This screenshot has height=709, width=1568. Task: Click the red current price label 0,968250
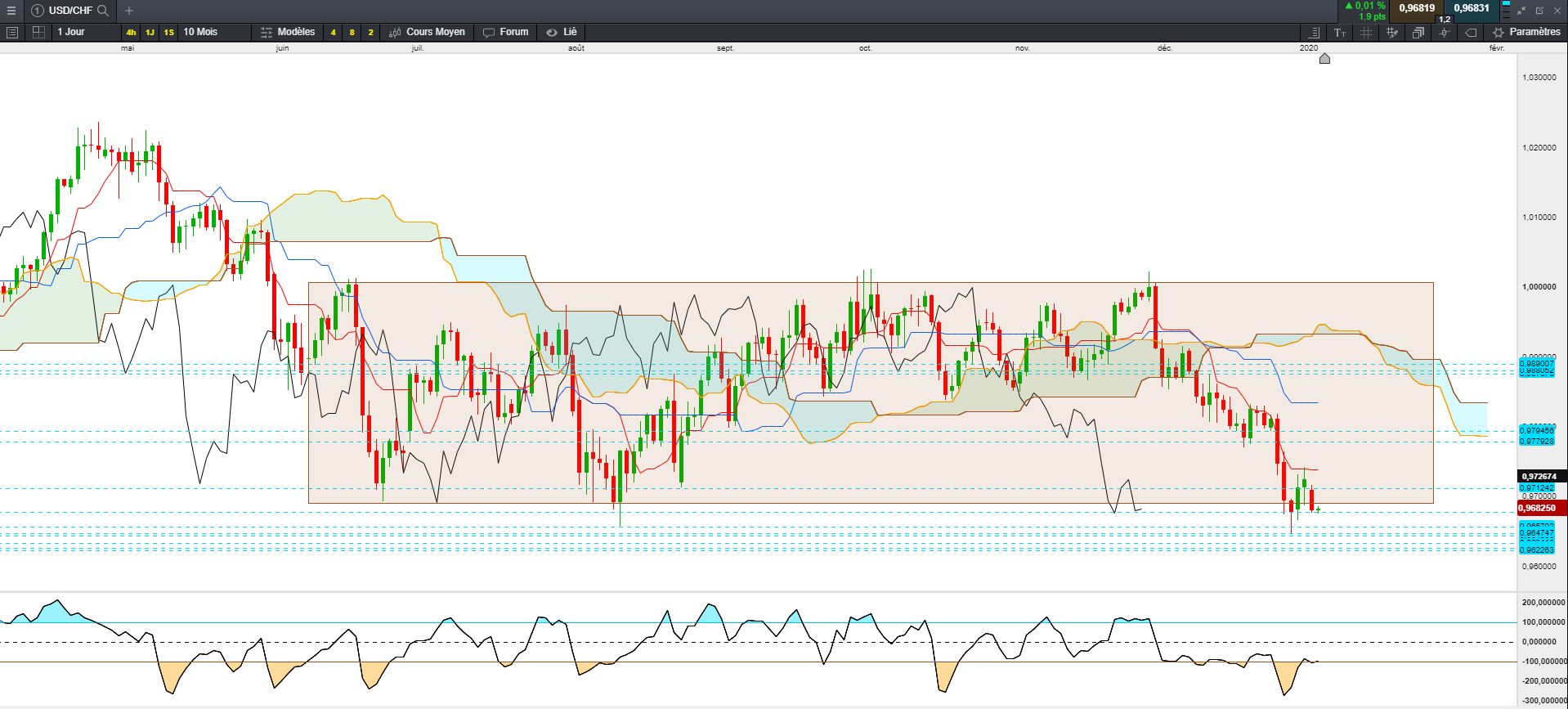[1542, 508]
